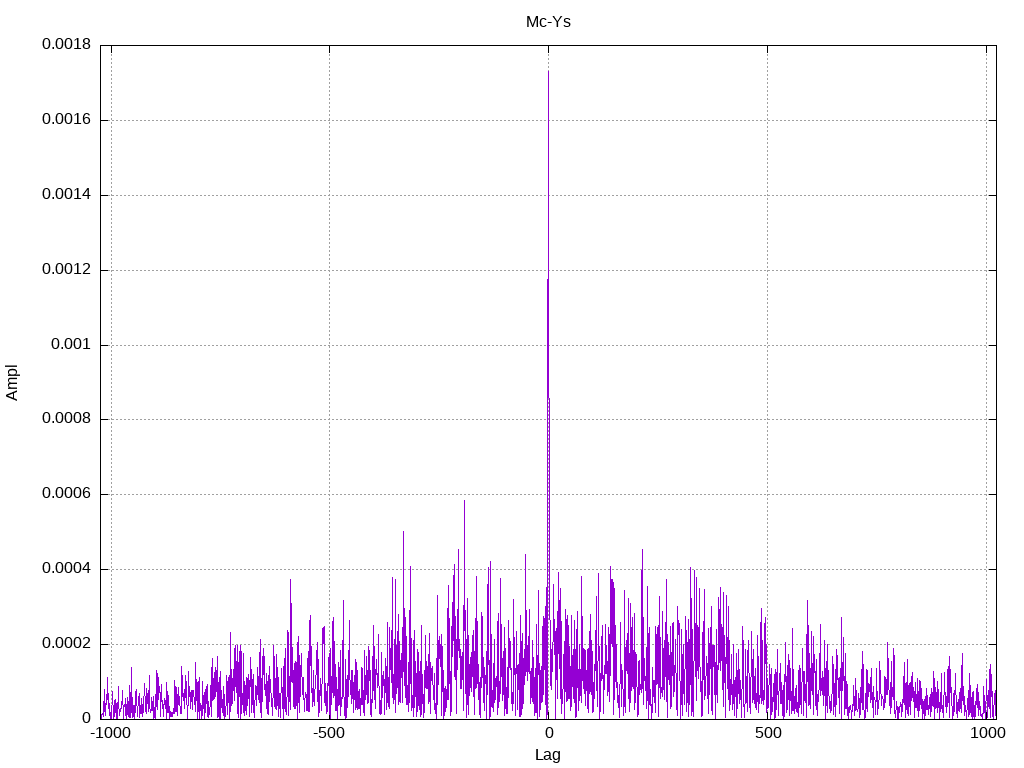Image resolution: width=1024 pixels, height=768 pixels.
Task: Click the x-axis tick label 1000
Action: tap(987, 733)
